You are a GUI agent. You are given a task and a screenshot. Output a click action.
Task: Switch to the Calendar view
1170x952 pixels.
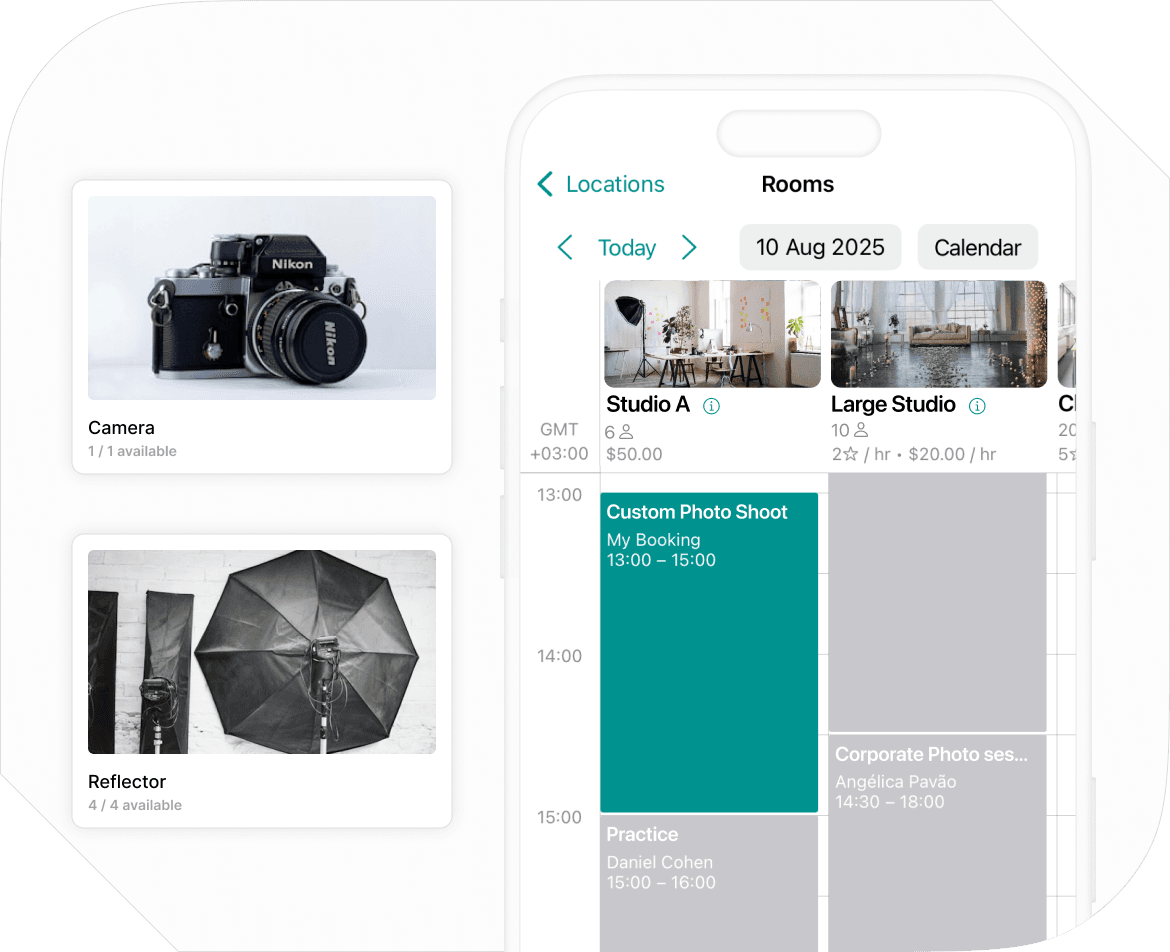pos(977,247)
